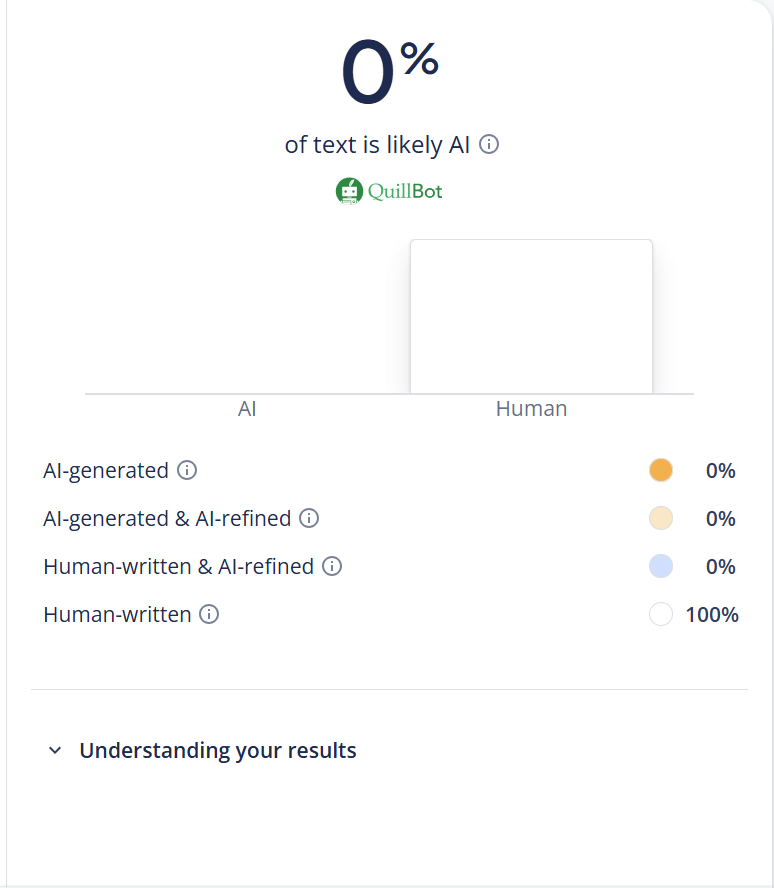Click the orange AI-generated color dot
The height and width of the screenshot is (888, 774).
click(x=661, y=470)
